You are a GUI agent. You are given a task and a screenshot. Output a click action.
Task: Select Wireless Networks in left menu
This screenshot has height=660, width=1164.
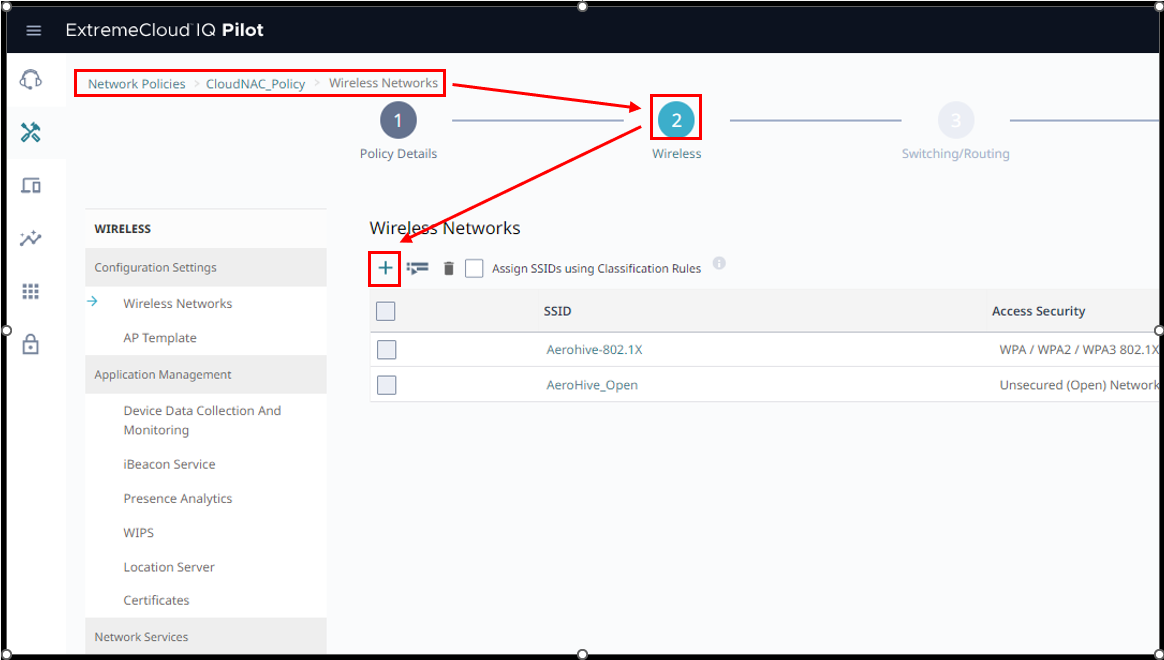(x=177, y=304)
